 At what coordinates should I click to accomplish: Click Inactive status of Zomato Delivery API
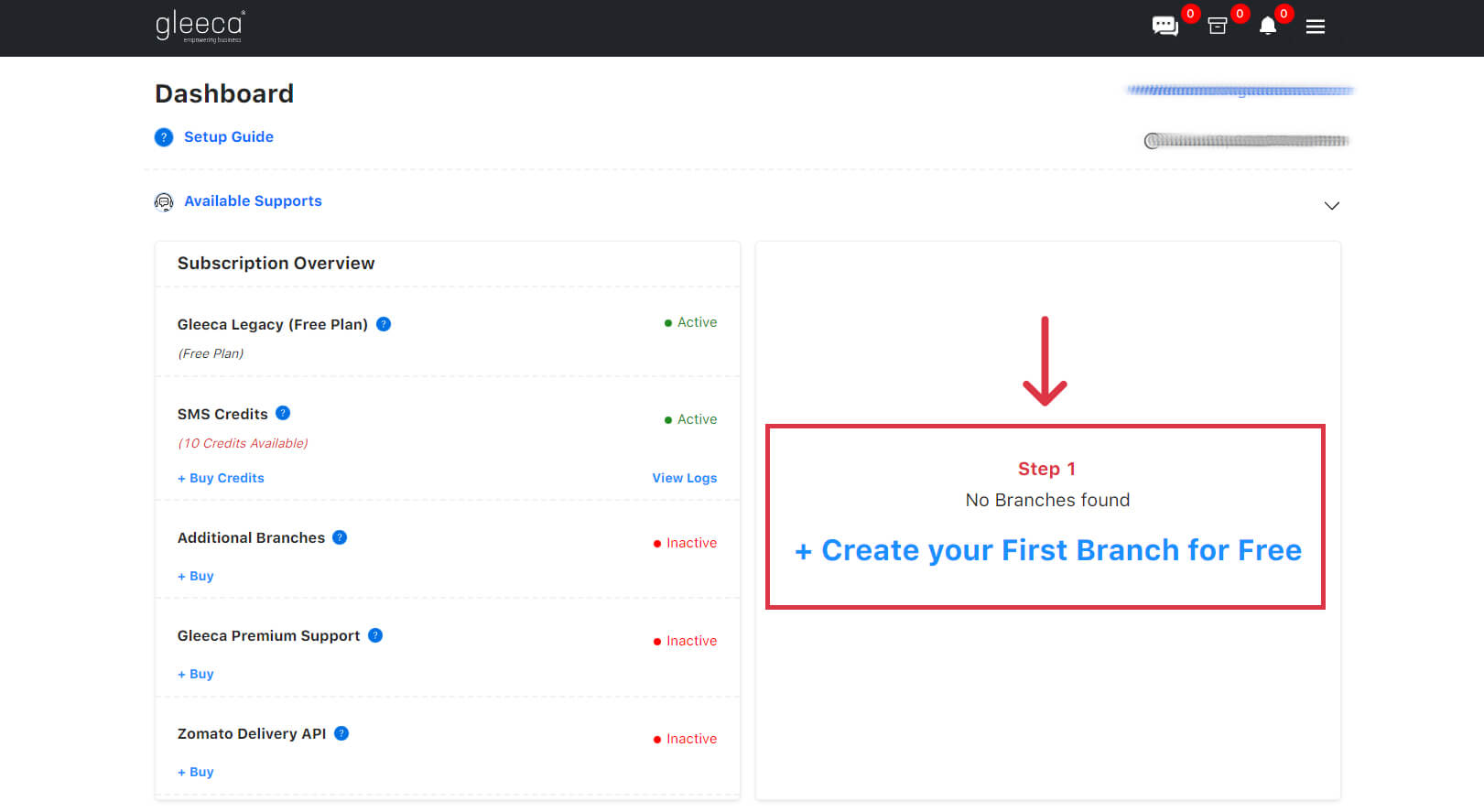point(686,739)
